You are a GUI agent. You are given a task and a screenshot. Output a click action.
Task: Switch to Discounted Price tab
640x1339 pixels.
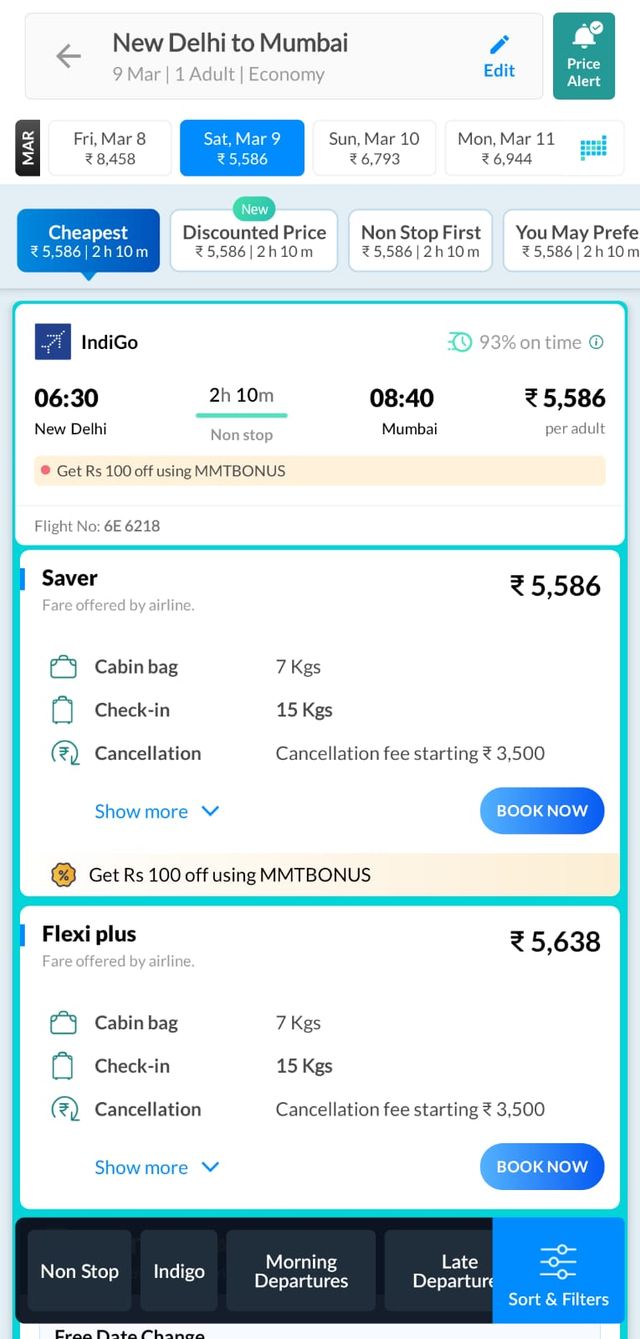[254, 241]
